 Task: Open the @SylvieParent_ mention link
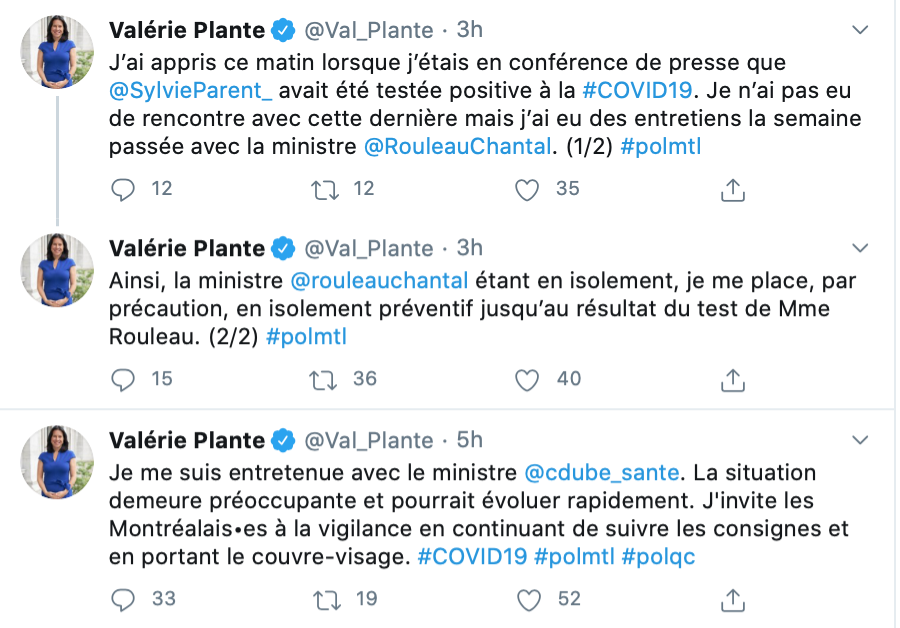(x=189, y=90)
